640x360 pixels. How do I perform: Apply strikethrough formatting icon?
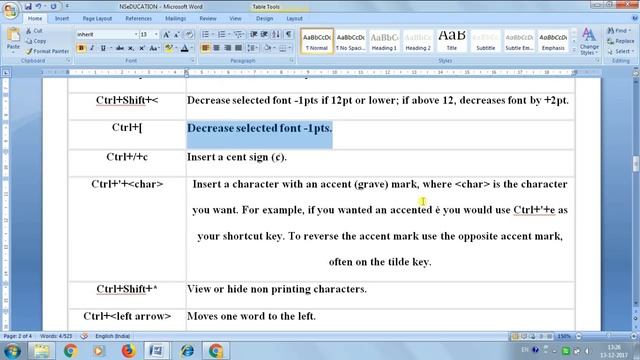point(120,48)
